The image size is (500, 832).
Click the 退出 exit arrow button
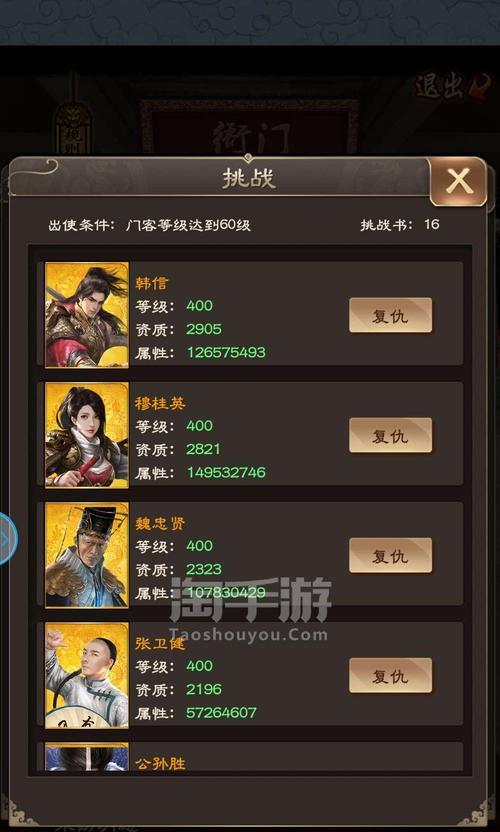(x=451, y=86)
